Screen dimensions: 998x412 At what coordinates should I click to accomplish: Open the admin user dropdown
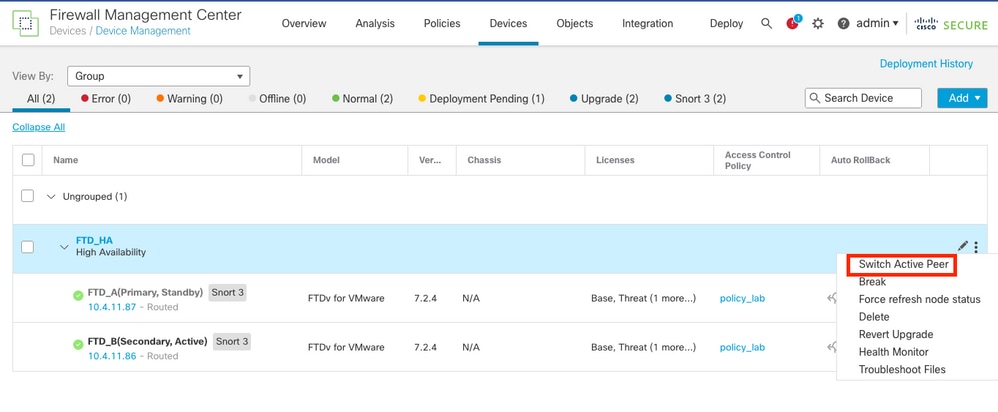click(877, 23)
